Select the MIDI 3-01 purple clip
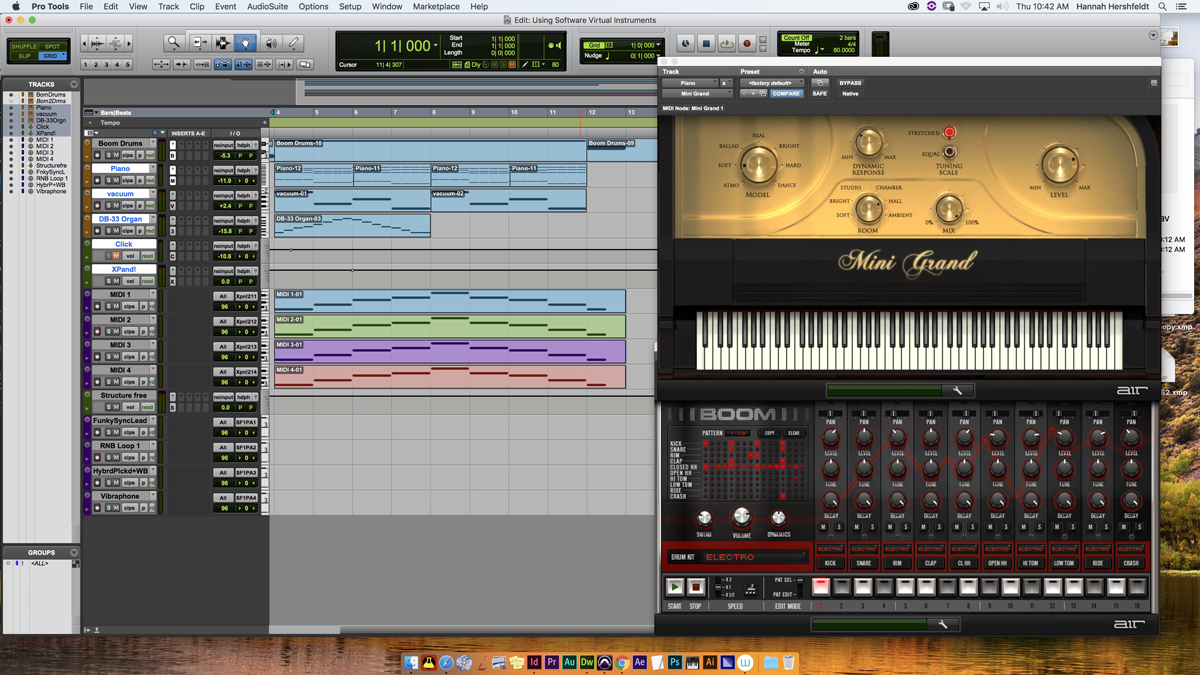 tap(449, 351)
